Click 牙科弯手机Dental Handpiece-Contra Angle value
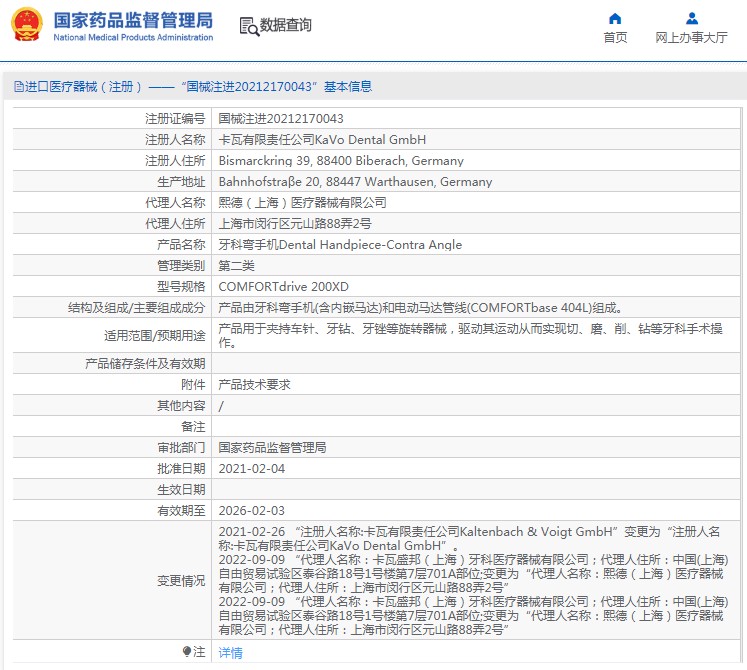The height and width of the screenshot is (670, 747). 340,244
